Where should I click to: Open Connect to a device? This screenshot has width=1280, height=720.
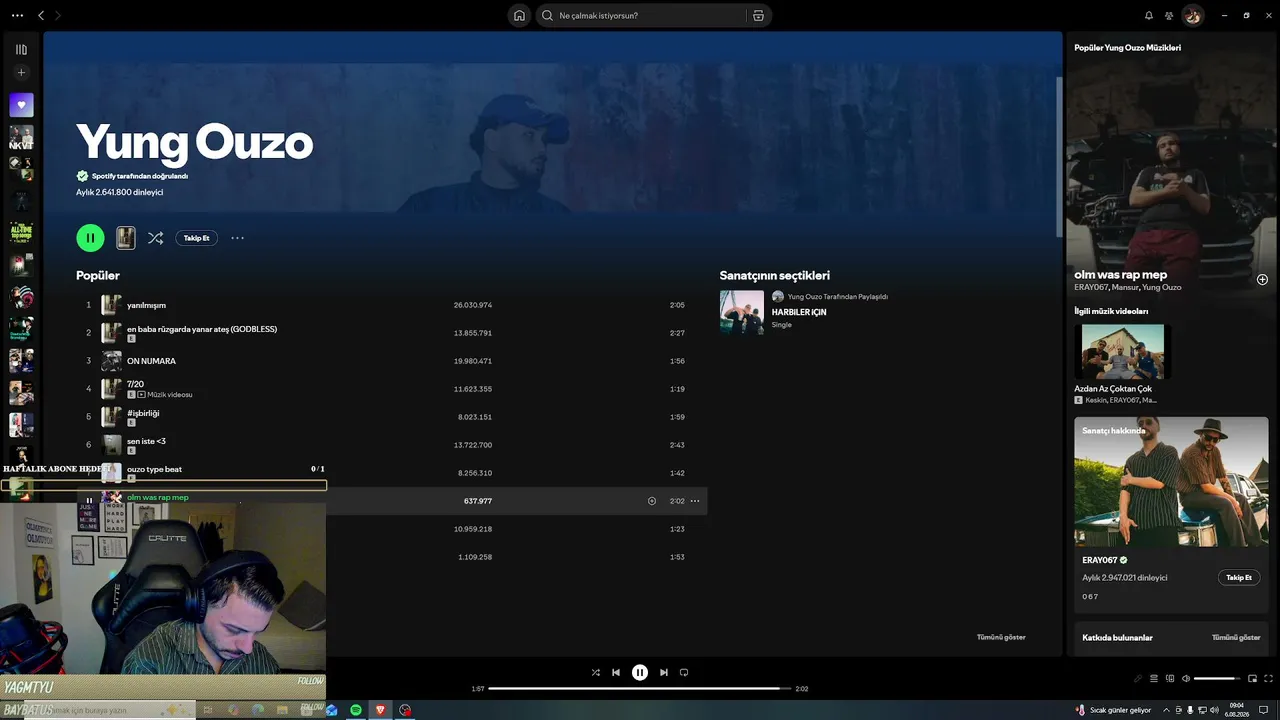1170,679
